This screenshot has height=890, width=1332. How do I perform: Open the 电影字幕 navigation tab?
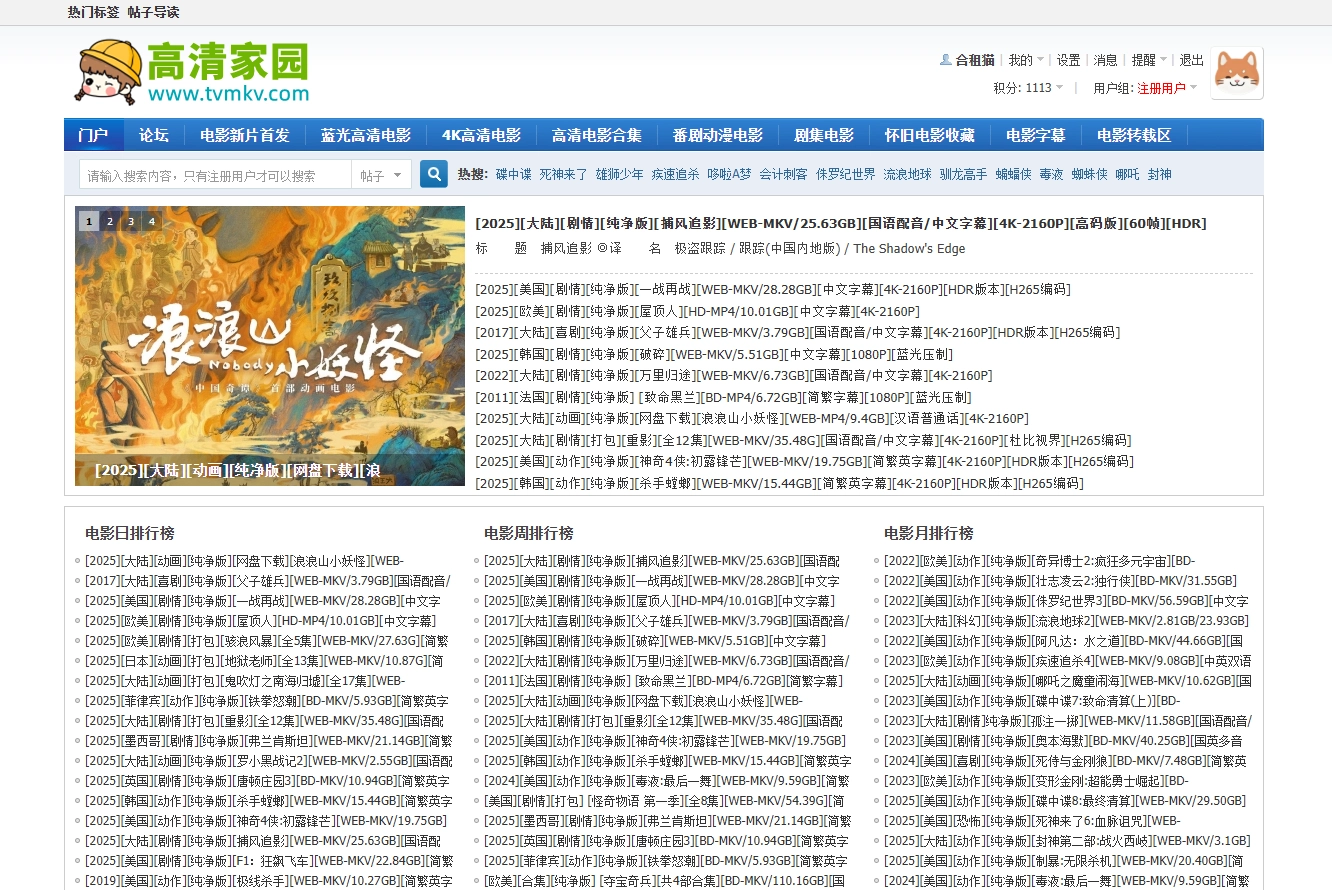coord(1035,135)
